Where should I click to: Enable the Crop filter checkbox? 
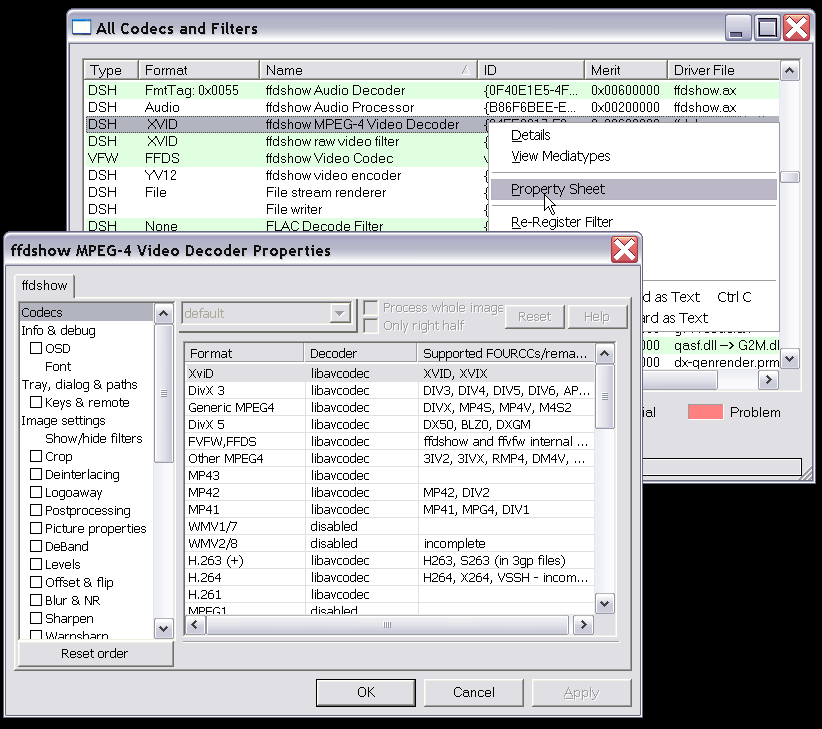pyautogui.click(x=36, y=456)
